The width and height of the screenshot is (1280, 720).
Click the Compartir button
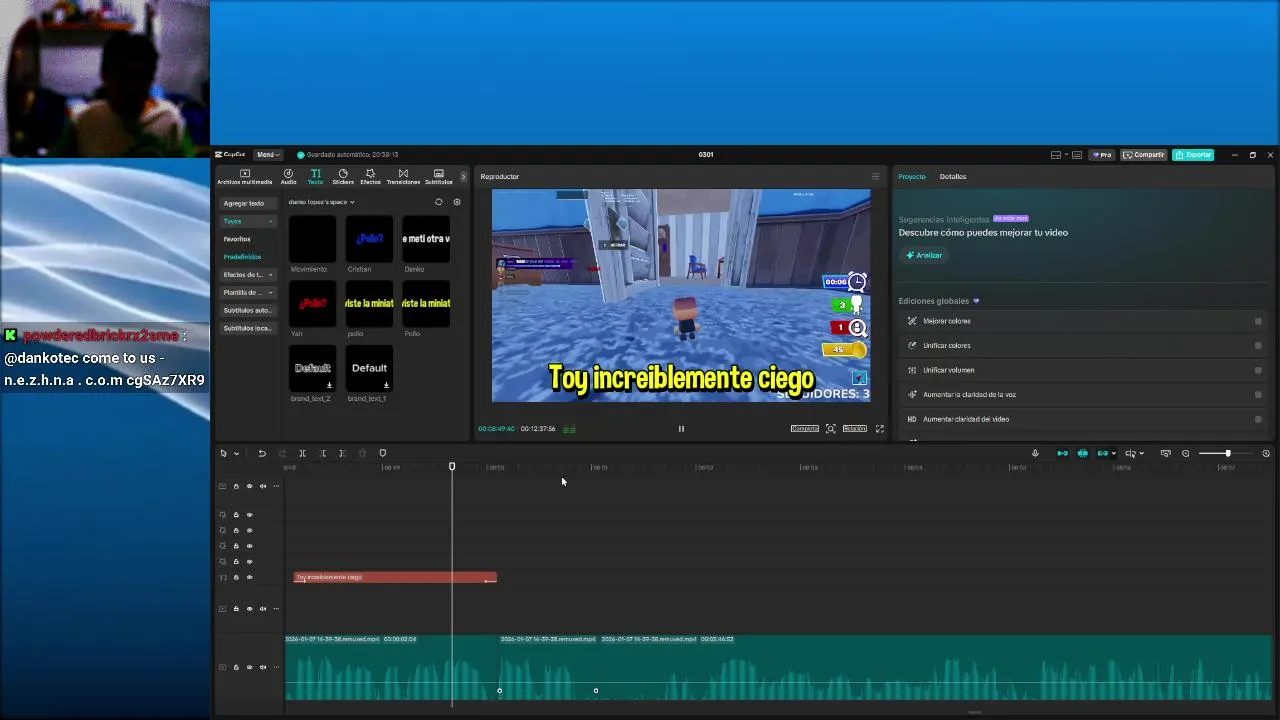[x=1144, y=155]
